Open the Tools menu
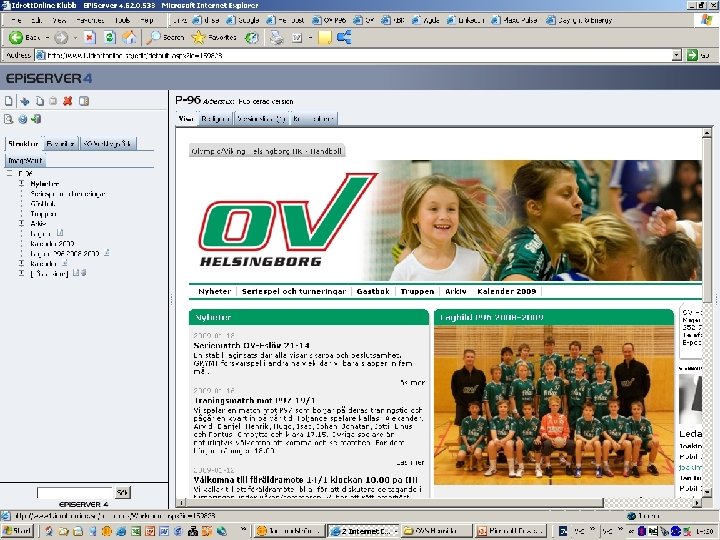Screen dimensions: 720x540 point(122,20)
